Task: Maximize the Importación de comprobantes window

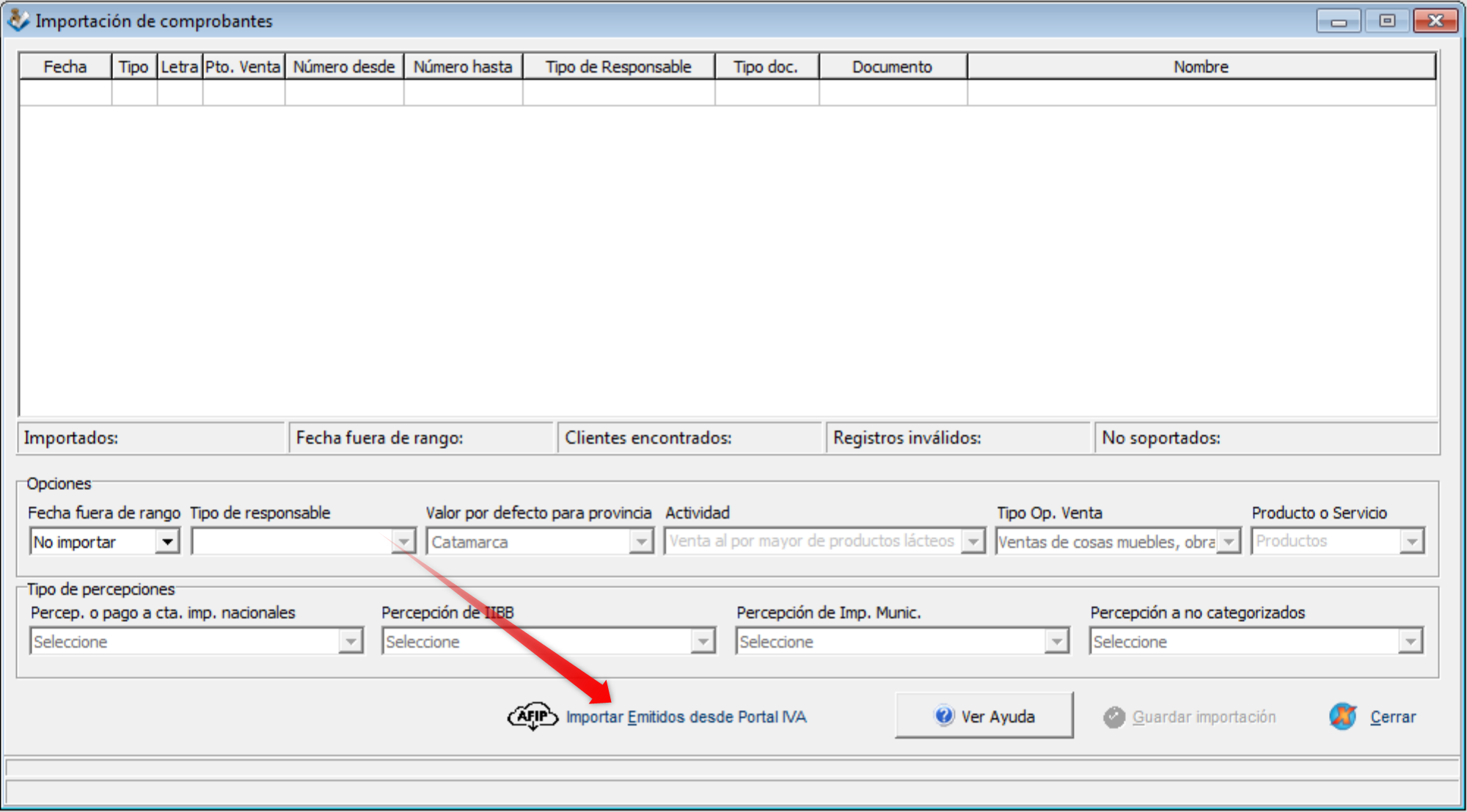Action: pyautogui.click(x=1387, y=21)
